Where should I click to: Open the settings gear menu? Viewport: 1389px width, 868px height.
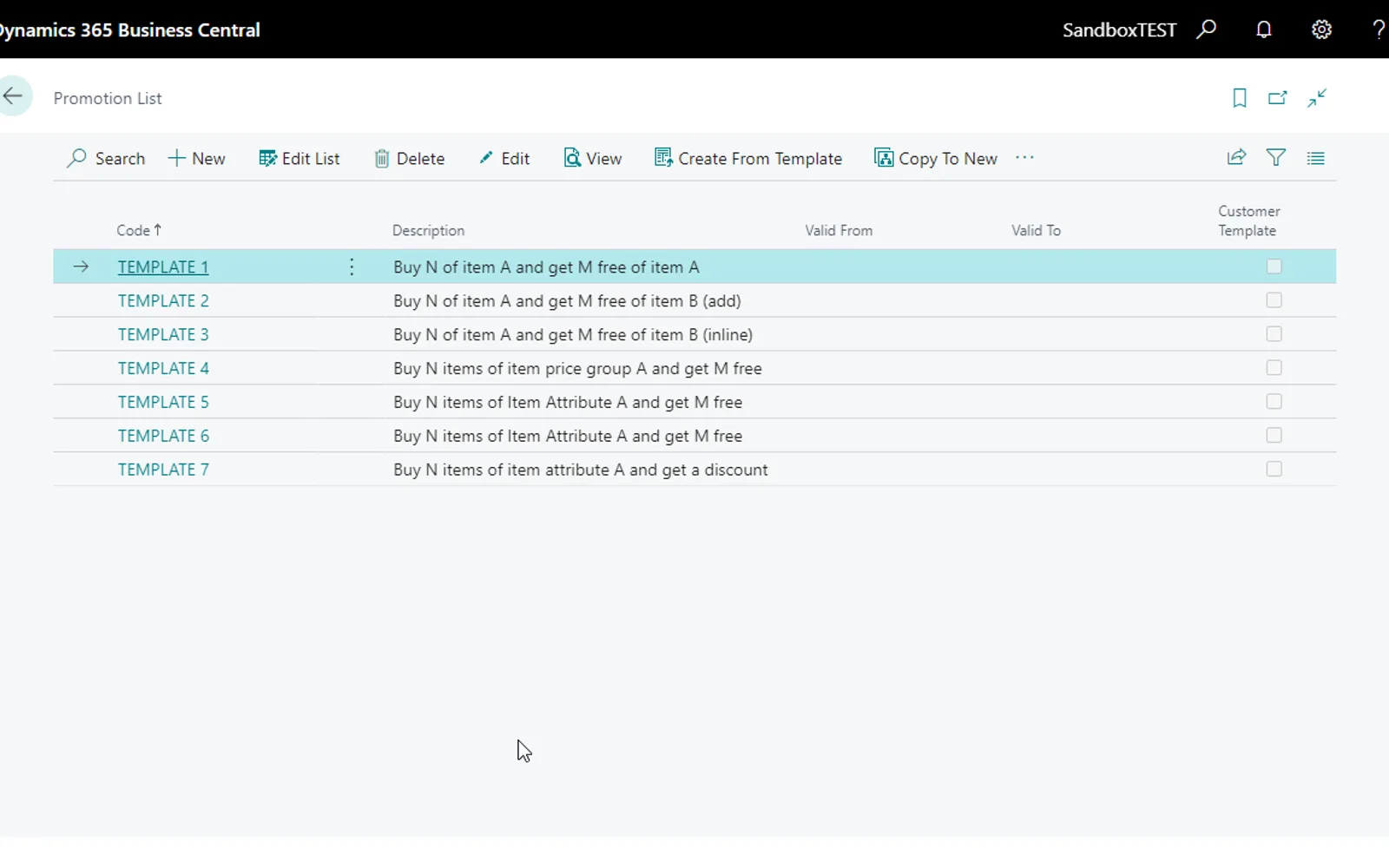pyautogui.click(x=1321, y=30)
